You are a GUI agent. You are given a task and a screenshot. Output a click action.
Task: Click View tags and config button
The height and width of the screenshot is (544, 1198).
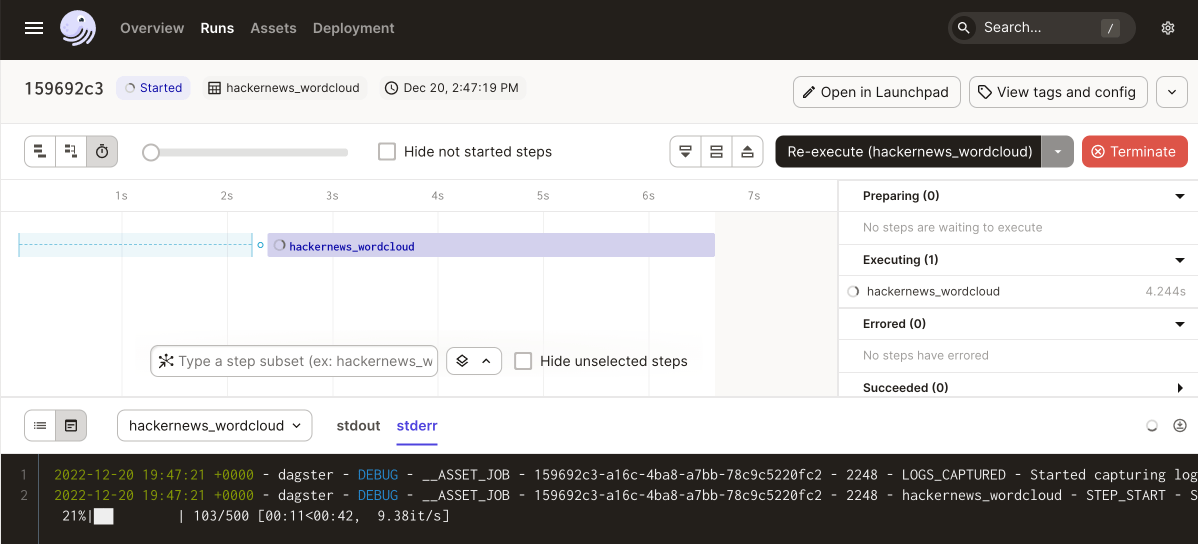1058,92
